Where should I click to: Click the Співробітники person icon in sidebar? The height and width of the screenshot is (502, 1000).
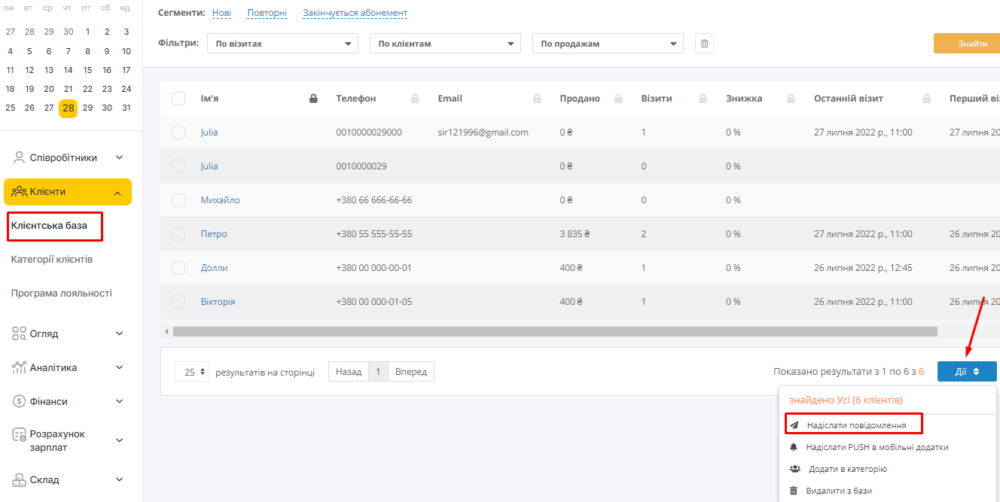pos(19,157)
